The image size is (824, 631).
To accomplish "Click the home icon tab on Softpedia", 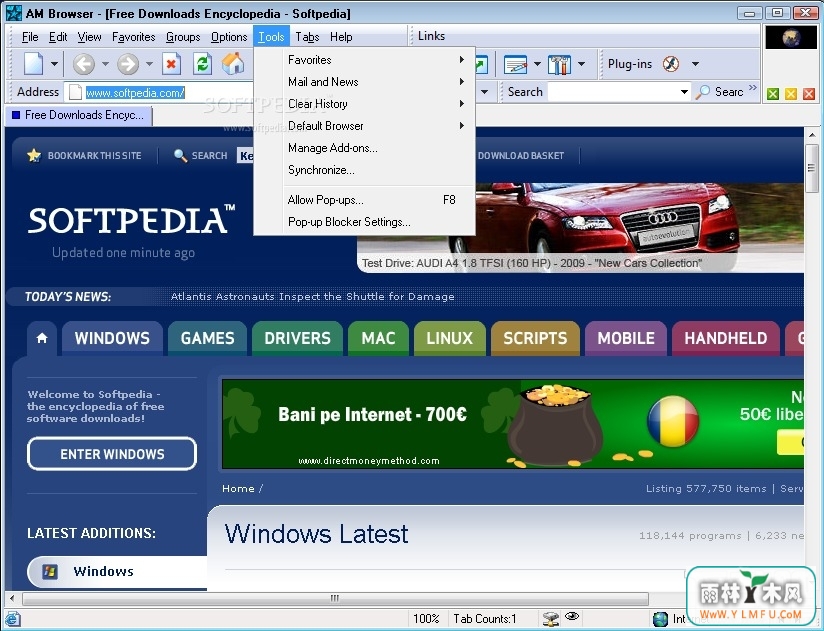I will 42,338.
